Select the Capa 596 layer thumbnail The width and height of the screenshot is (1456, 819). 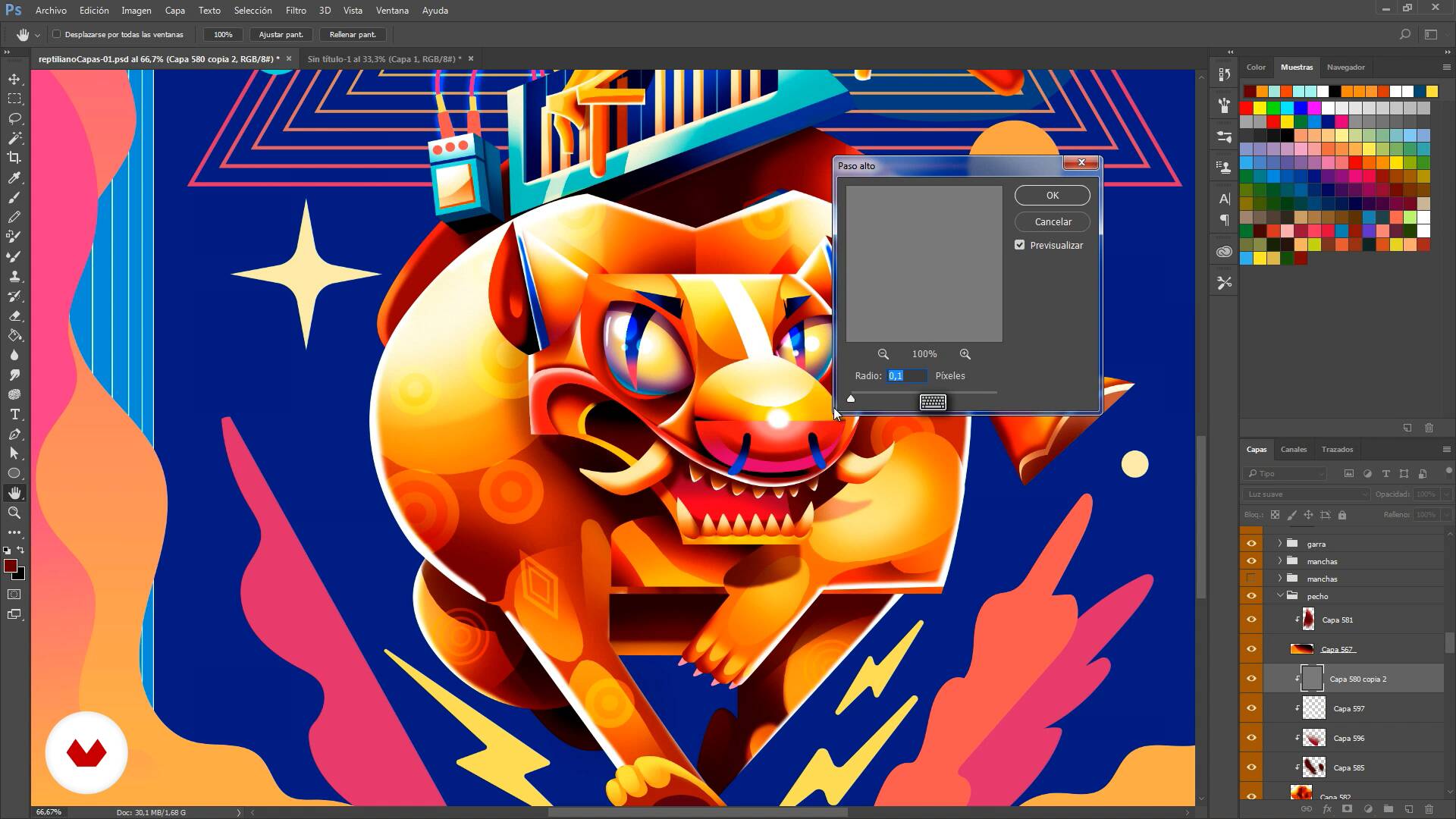(x=1313, y=738)
